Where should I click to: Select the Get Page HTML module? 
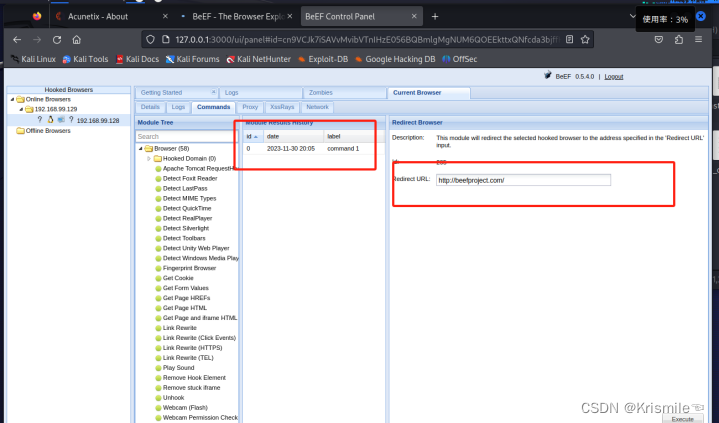(185, 308)
